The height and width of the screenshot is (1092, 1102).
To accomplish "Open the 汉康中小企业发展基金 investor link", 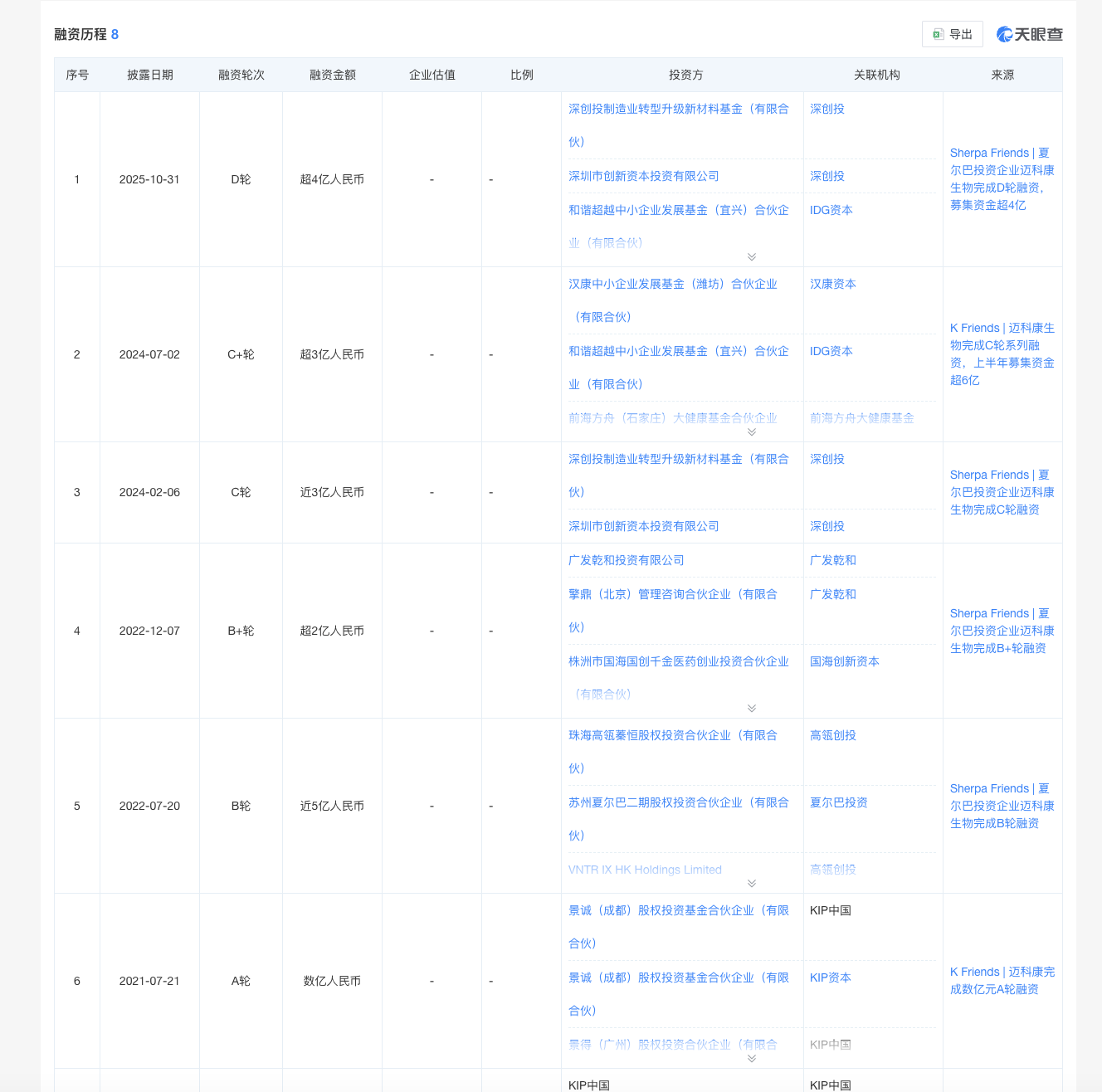I will click(672, 284).
